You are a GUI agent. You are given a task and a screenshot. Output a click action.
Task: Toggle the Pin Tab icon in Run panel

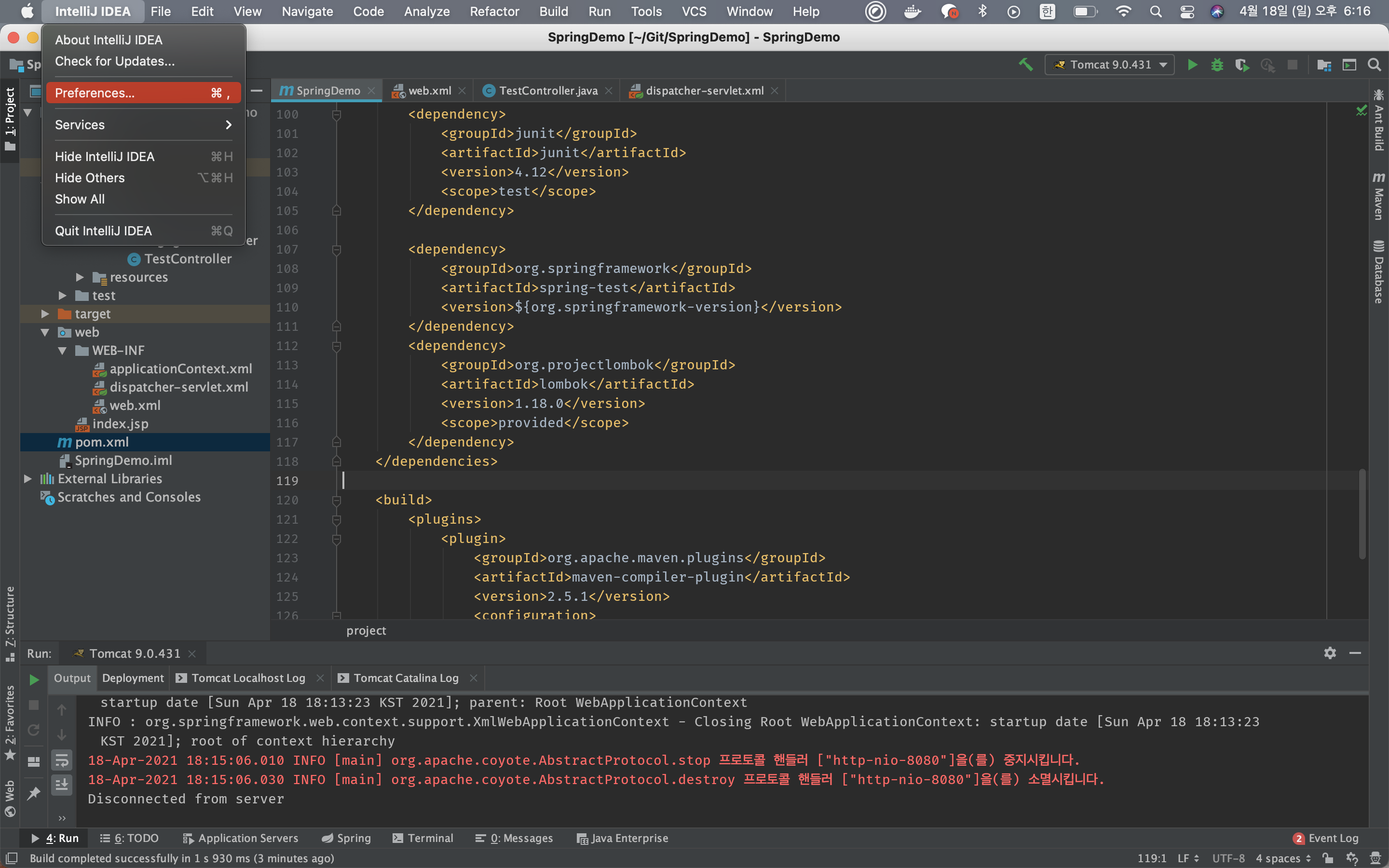[34, 793]
